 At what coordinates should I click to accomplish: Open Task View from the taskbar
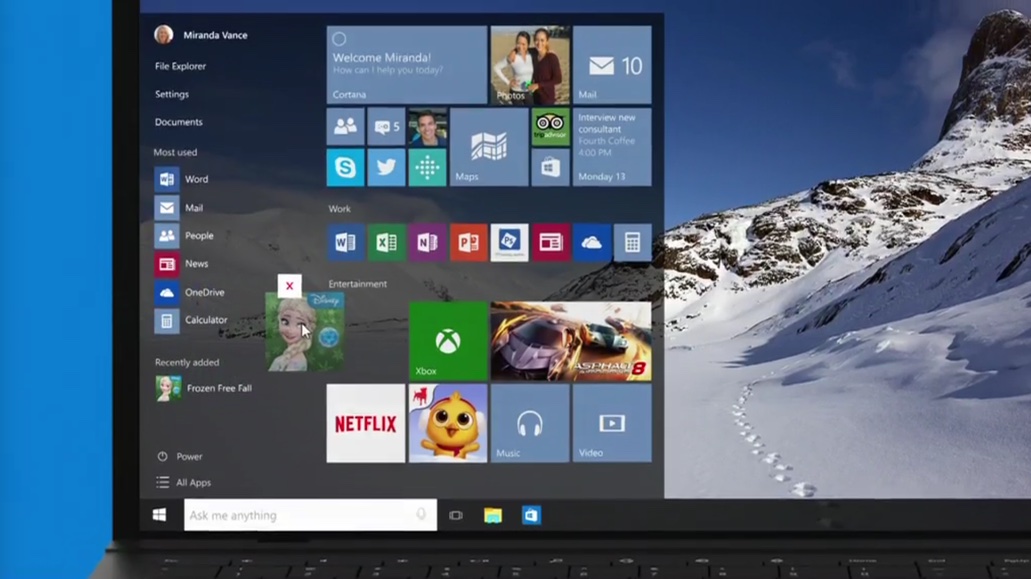coord(456,515)
